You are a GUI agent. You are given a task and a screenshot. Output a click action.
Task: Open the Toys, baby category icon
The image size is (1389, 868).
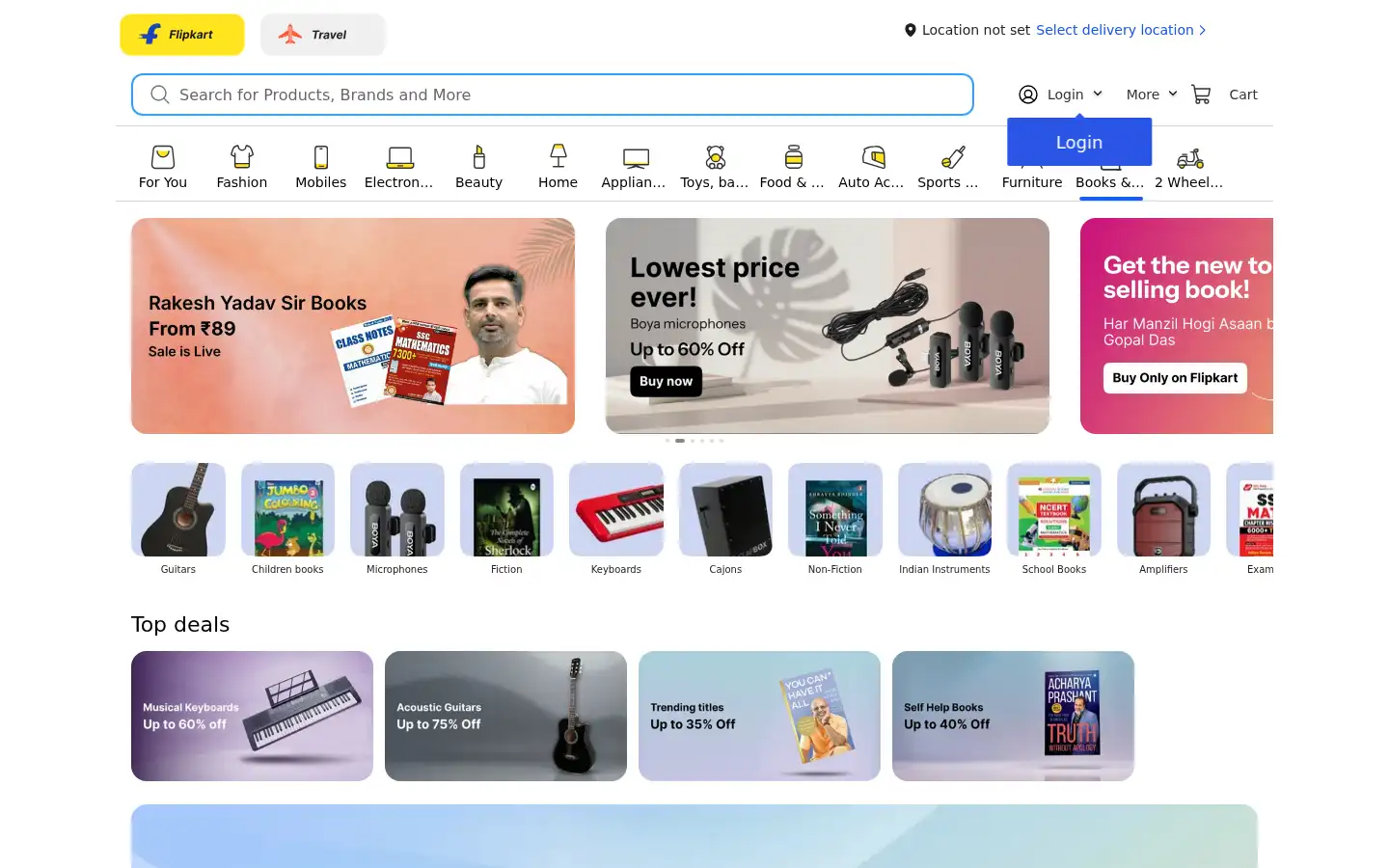(715, 157)
